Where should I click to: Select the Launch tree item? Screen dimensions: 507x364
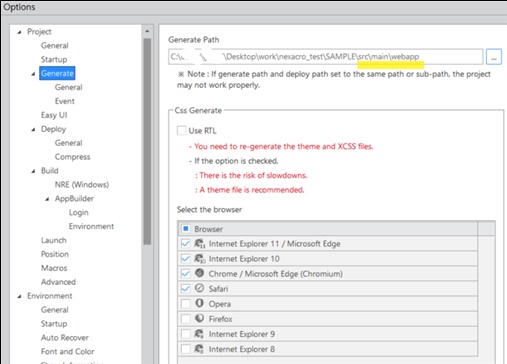(54, 240)
